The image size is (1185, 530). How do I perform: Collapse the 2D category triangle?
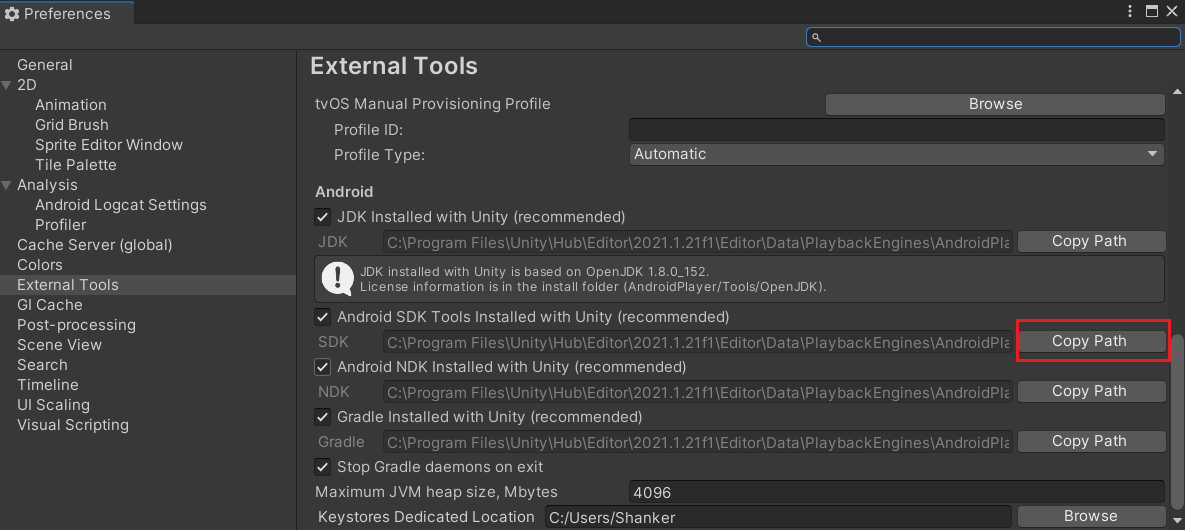(x=7, y=85)
